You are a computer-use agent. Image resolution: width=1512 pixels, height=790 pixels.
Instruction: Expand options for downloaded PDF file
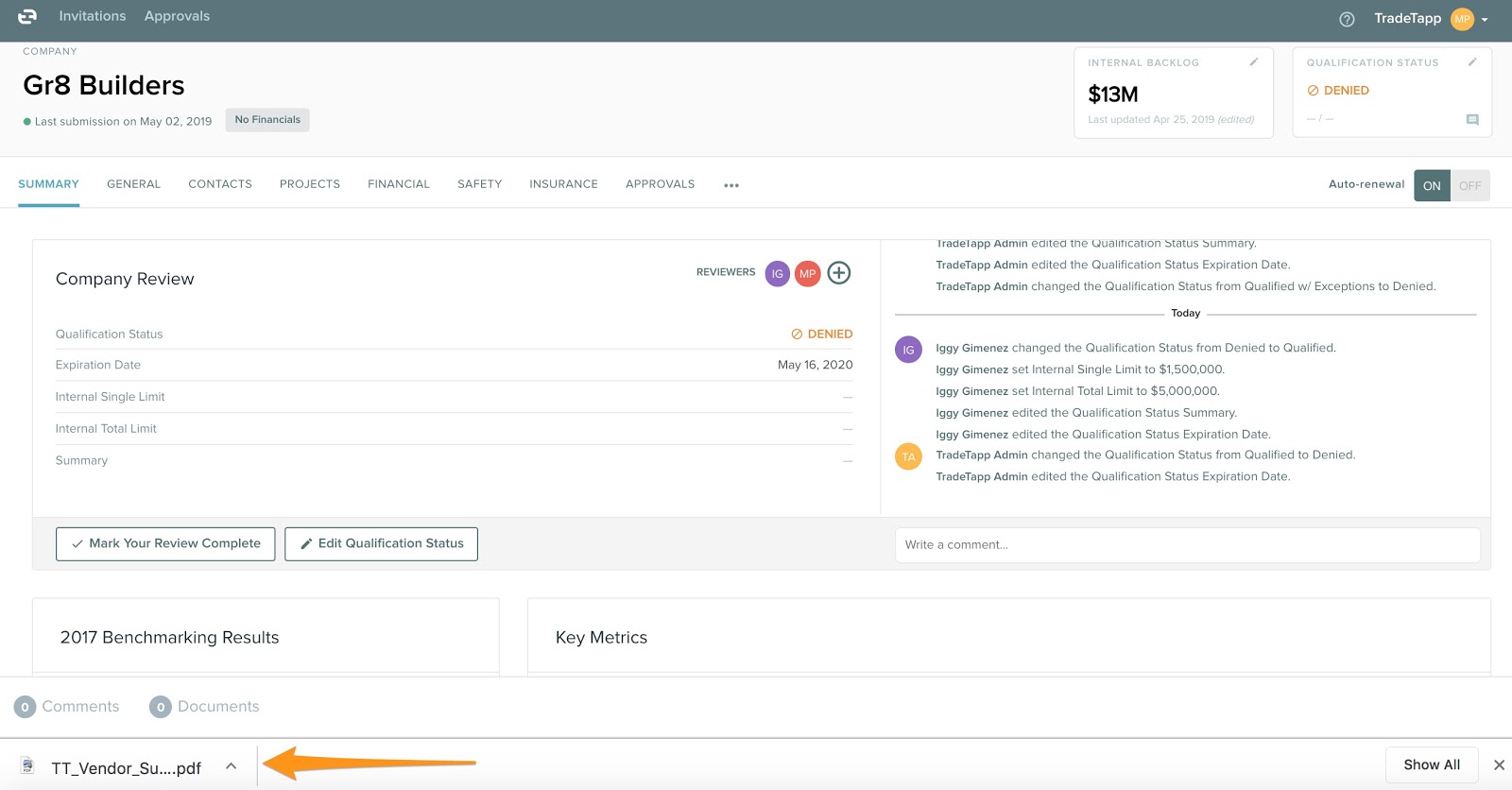[x=231, y=766]
